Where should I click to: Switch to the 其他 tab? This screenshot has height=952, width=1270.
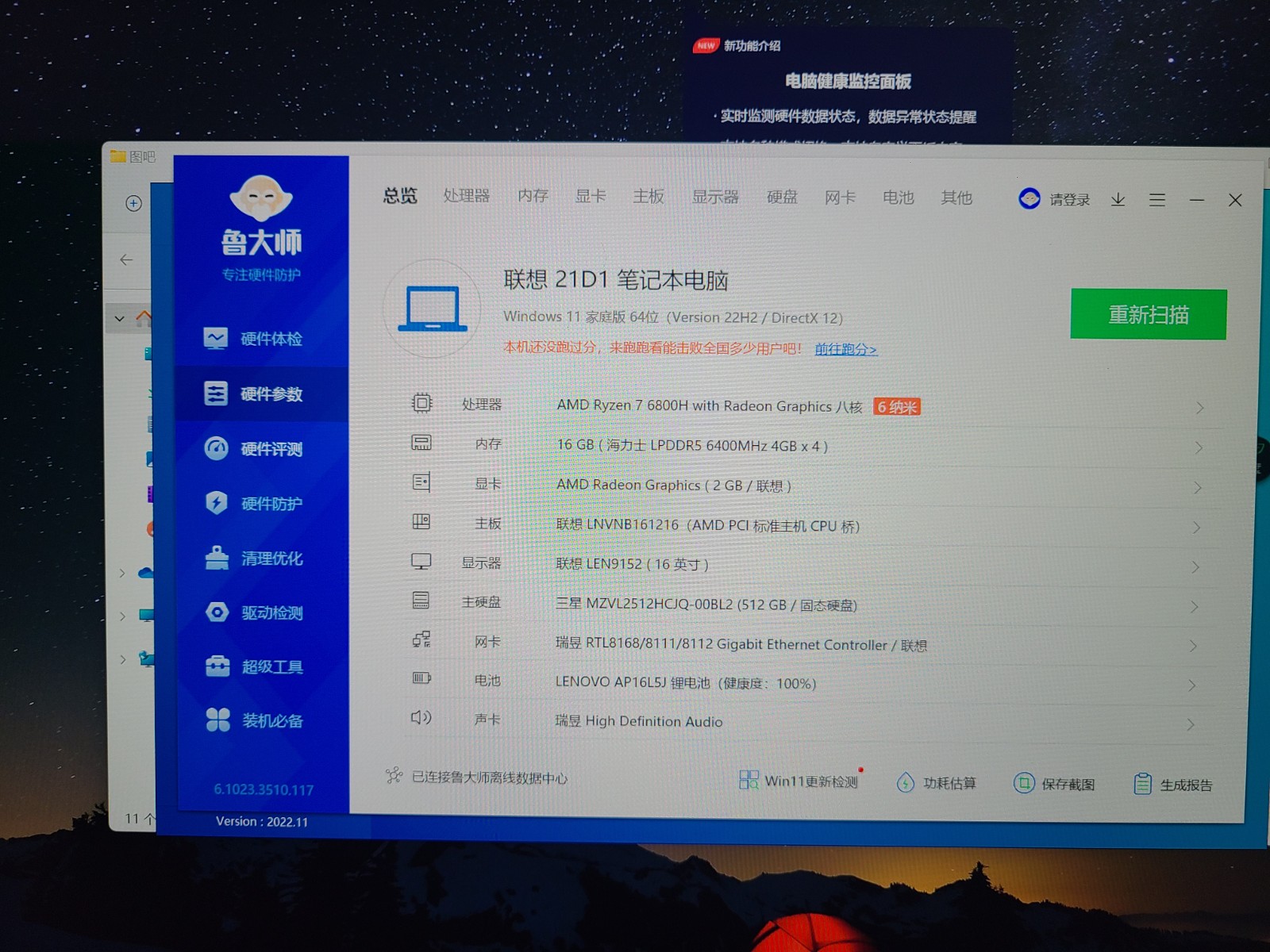(956, 198)
